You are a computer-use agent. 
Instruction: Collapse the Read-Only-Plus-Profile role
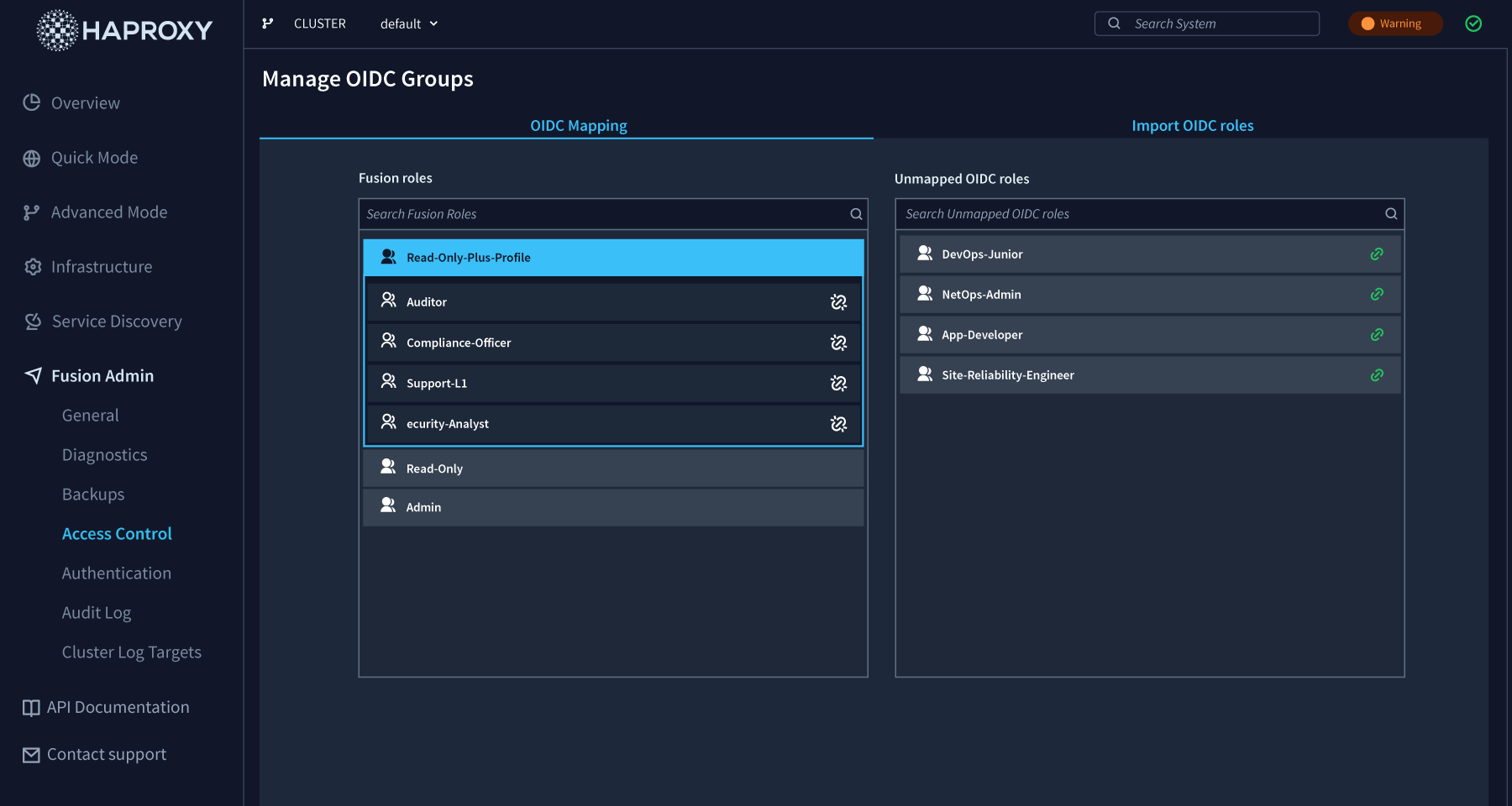613,258
